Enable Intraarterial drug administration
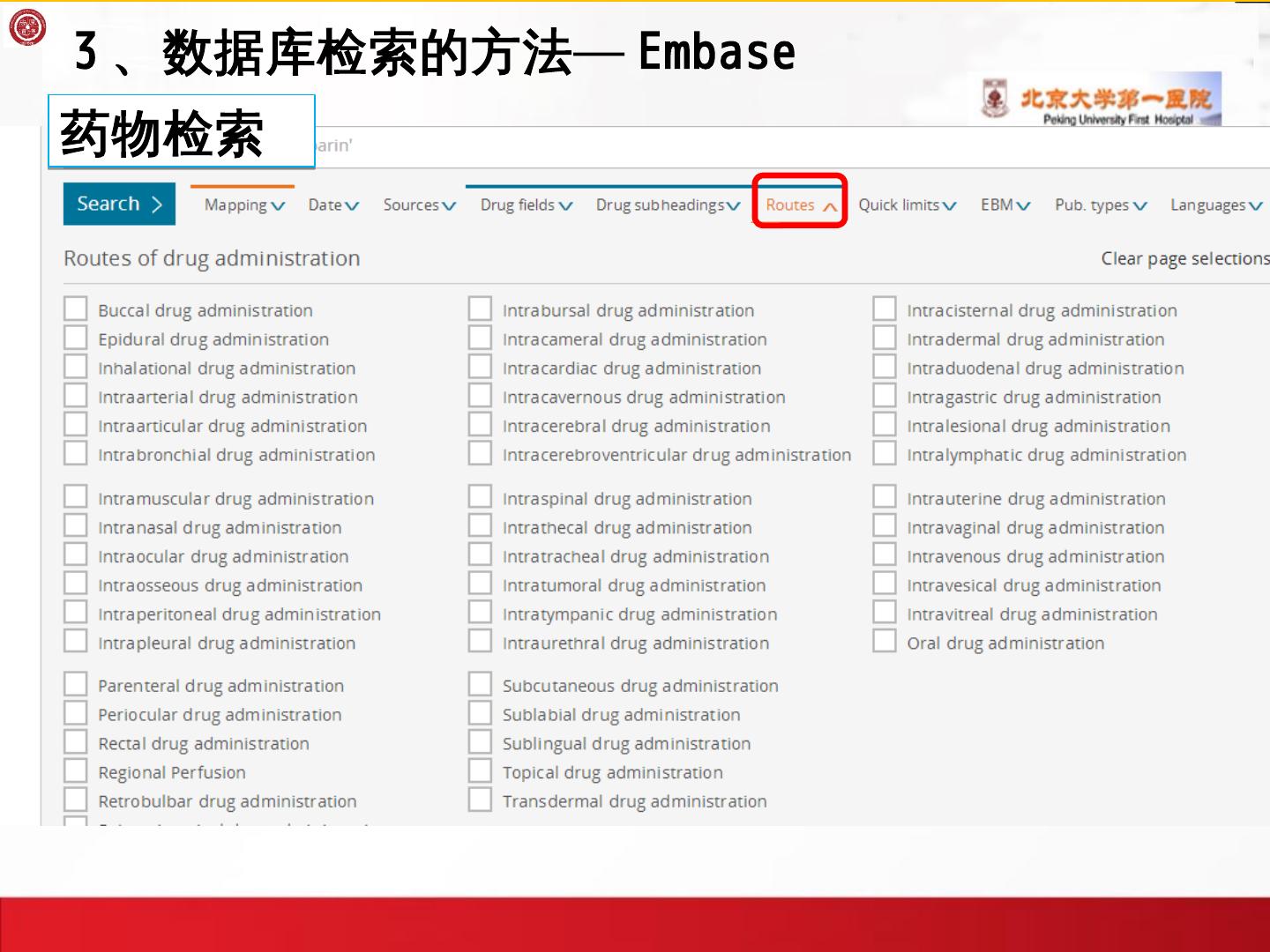This screenshot has width=1270, height=952. pos(76,397)
